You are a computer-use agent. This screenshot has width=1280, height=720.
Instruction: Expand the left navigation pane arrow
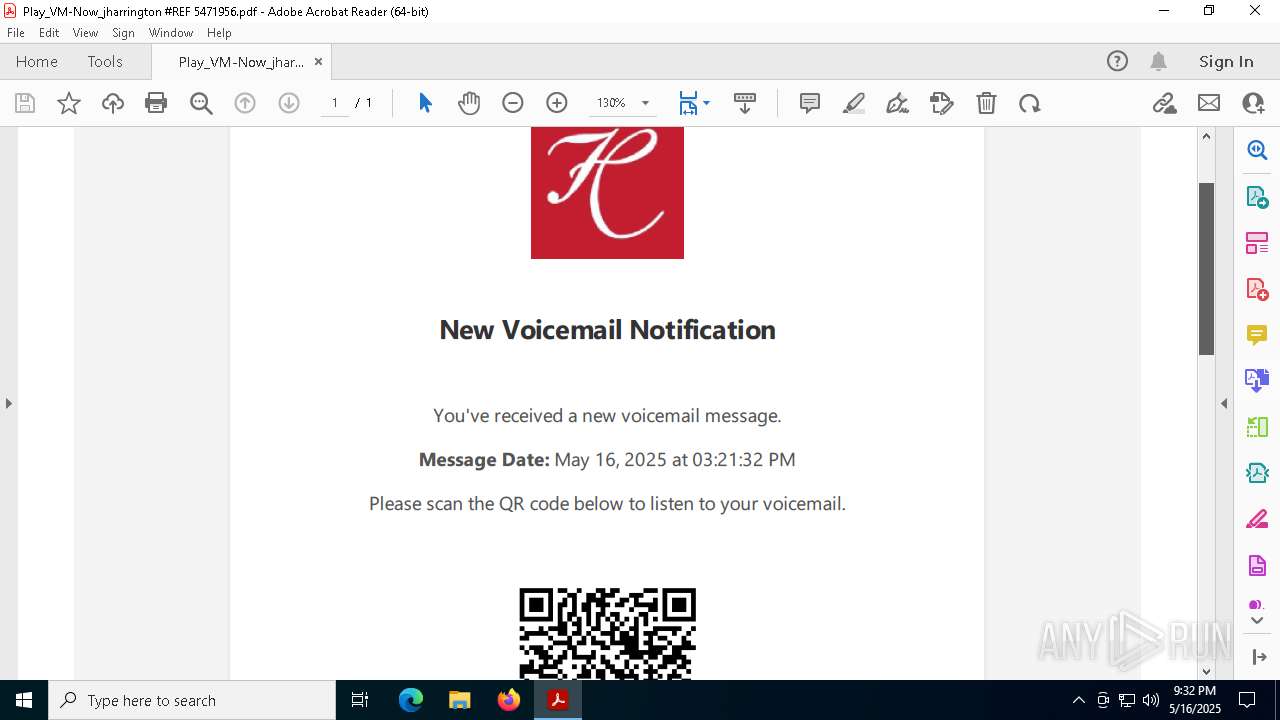(x=8, y=403)
